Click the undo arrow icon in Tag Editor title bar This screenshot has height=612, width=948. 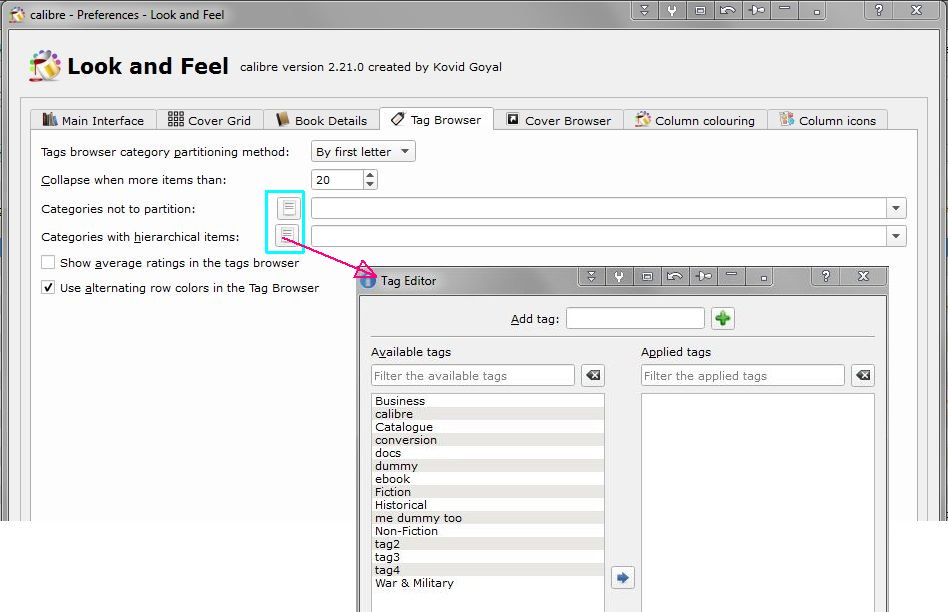(675, 276)
